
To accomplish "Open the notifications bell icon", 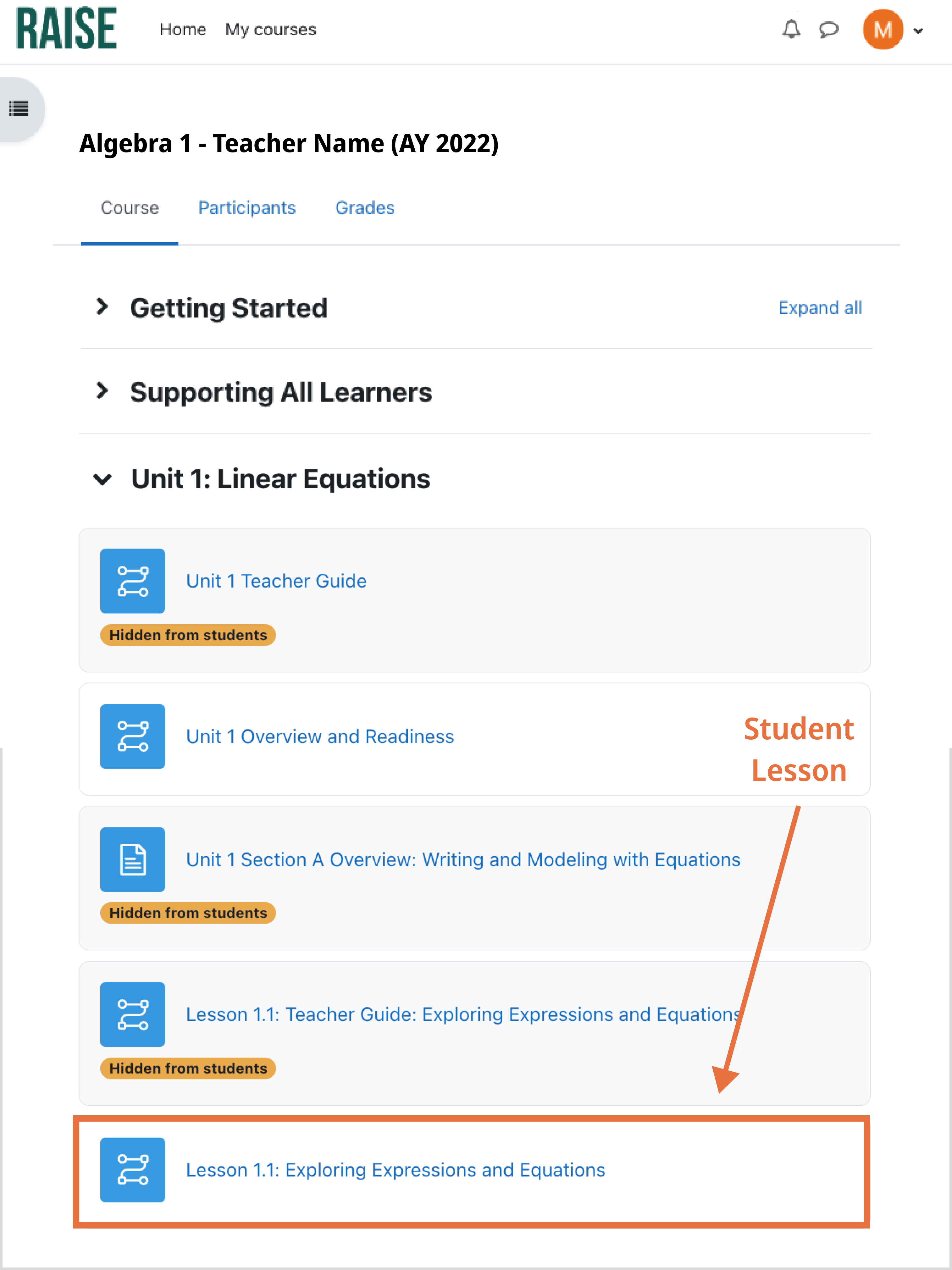I will click(x=791, y=29).
